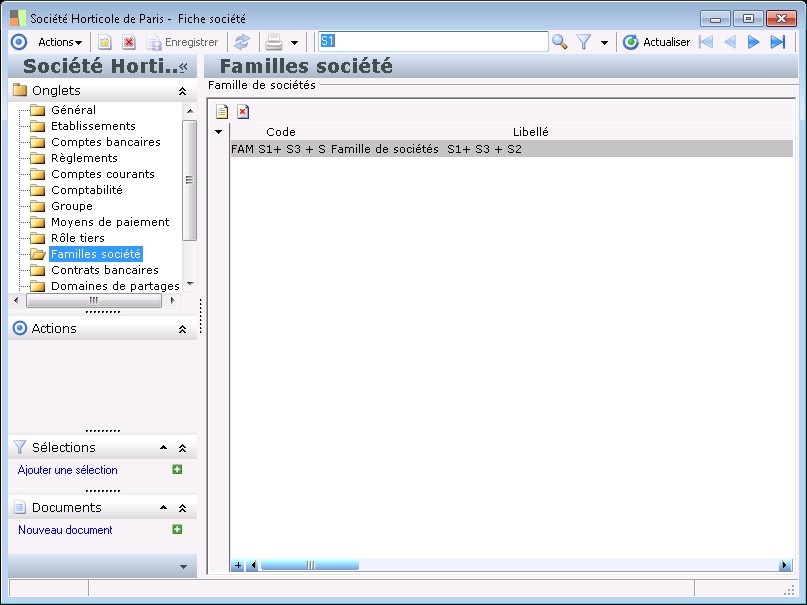Viewport: 807px width, 605px height.
Task: Open the grid column selector triangle
Action: [219, 132]
